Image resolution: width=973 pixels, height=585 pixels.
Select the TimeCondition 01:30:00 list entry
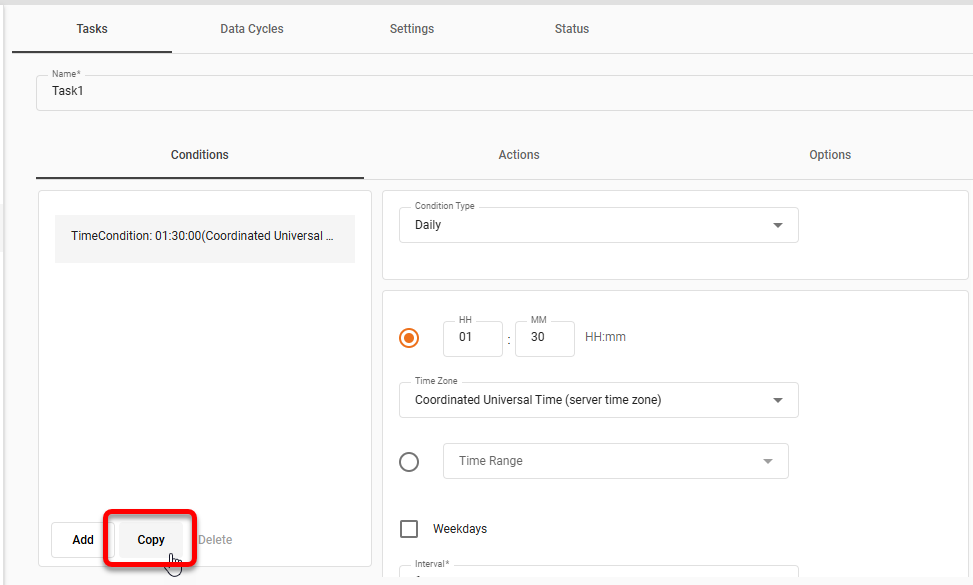204,237
